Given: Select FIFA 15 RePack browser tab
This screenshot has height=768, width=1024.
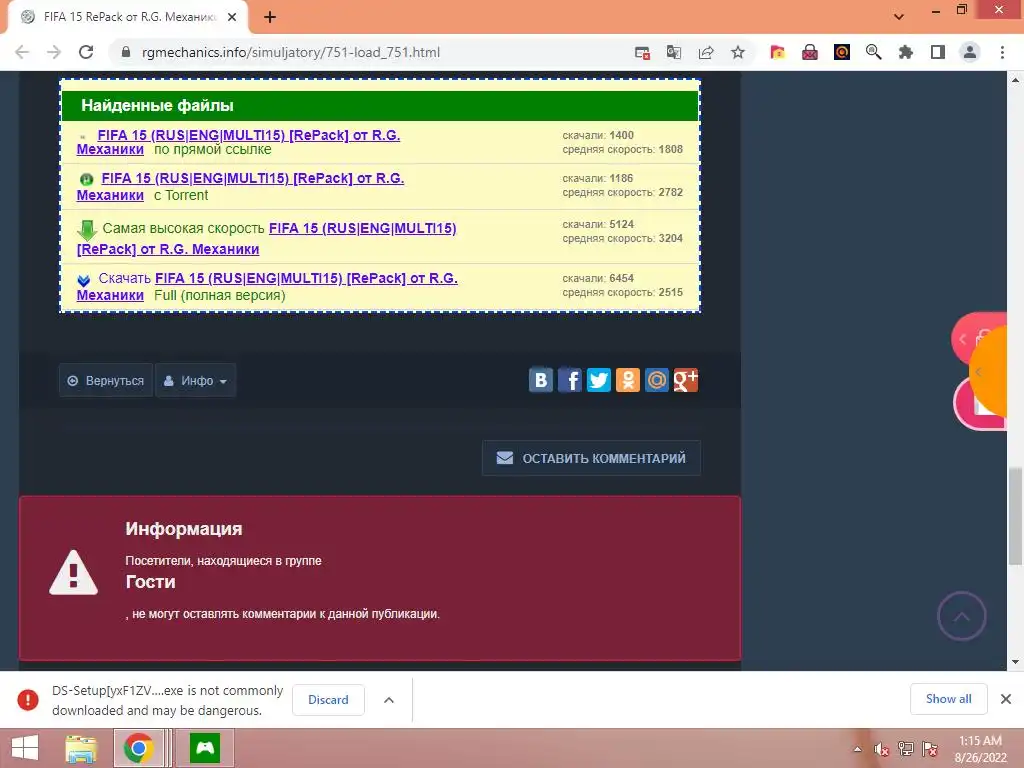Looking at the screenshot, I should pos(129,17).
